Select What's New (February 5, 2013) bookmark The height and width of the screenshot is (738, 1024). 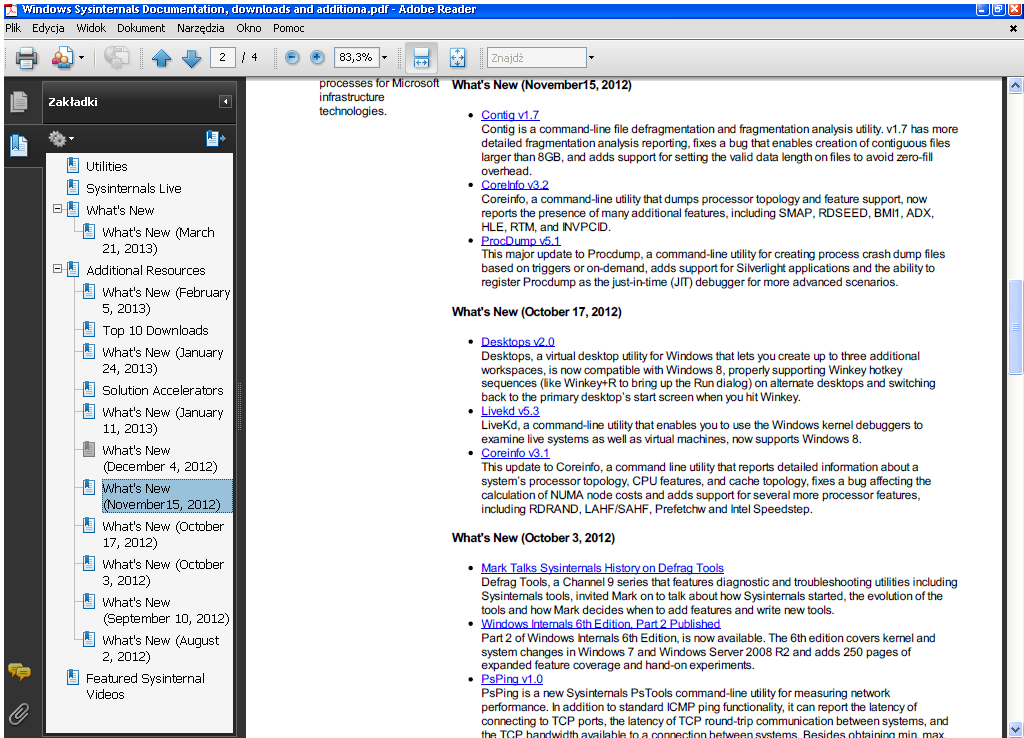[166, 300]
